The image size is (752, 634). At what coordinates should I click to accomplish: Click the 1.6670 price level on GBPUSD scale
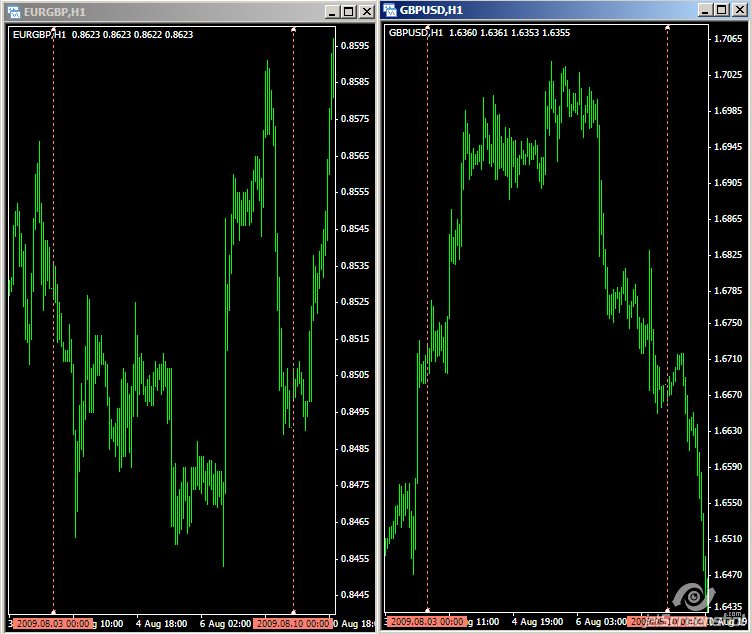728,395
